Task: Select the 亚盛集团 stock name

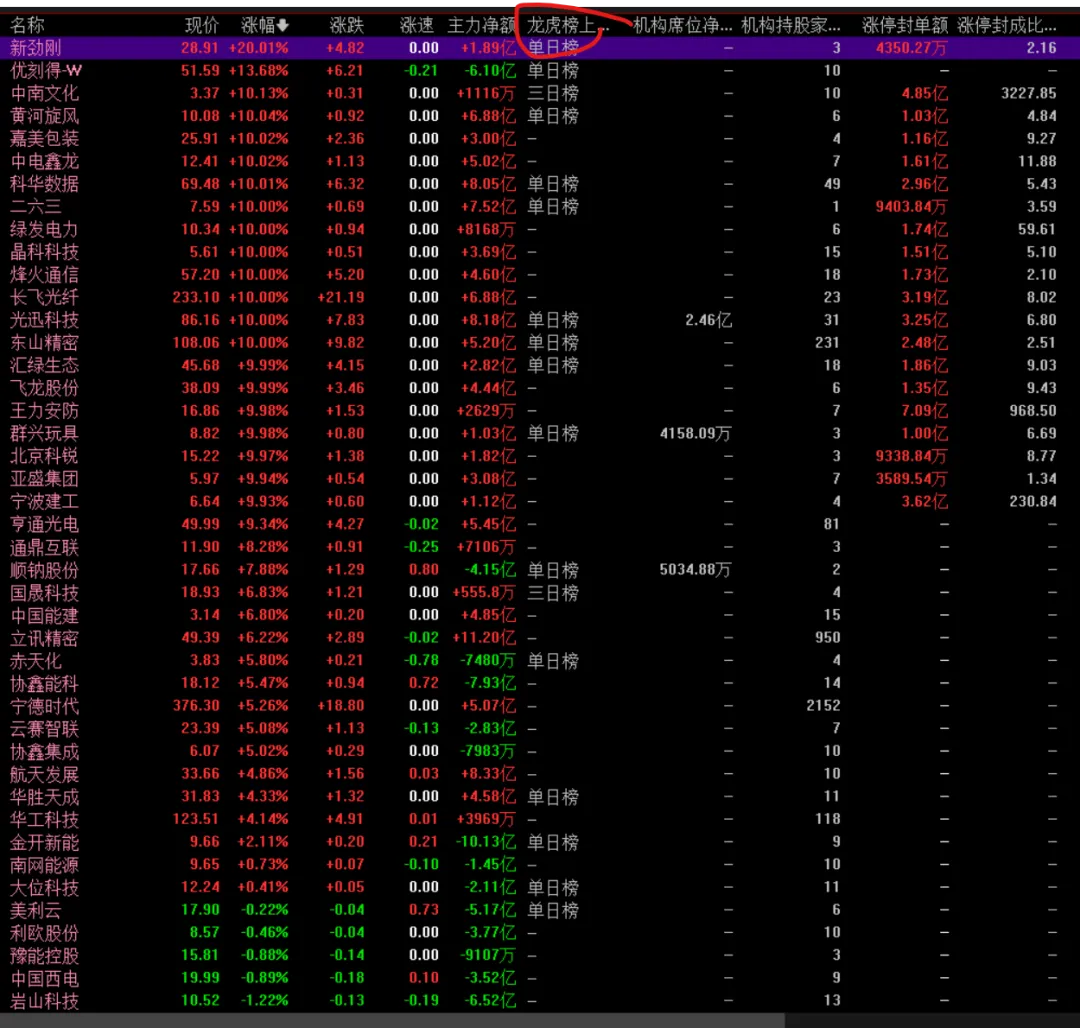Action: coord(45,479)
